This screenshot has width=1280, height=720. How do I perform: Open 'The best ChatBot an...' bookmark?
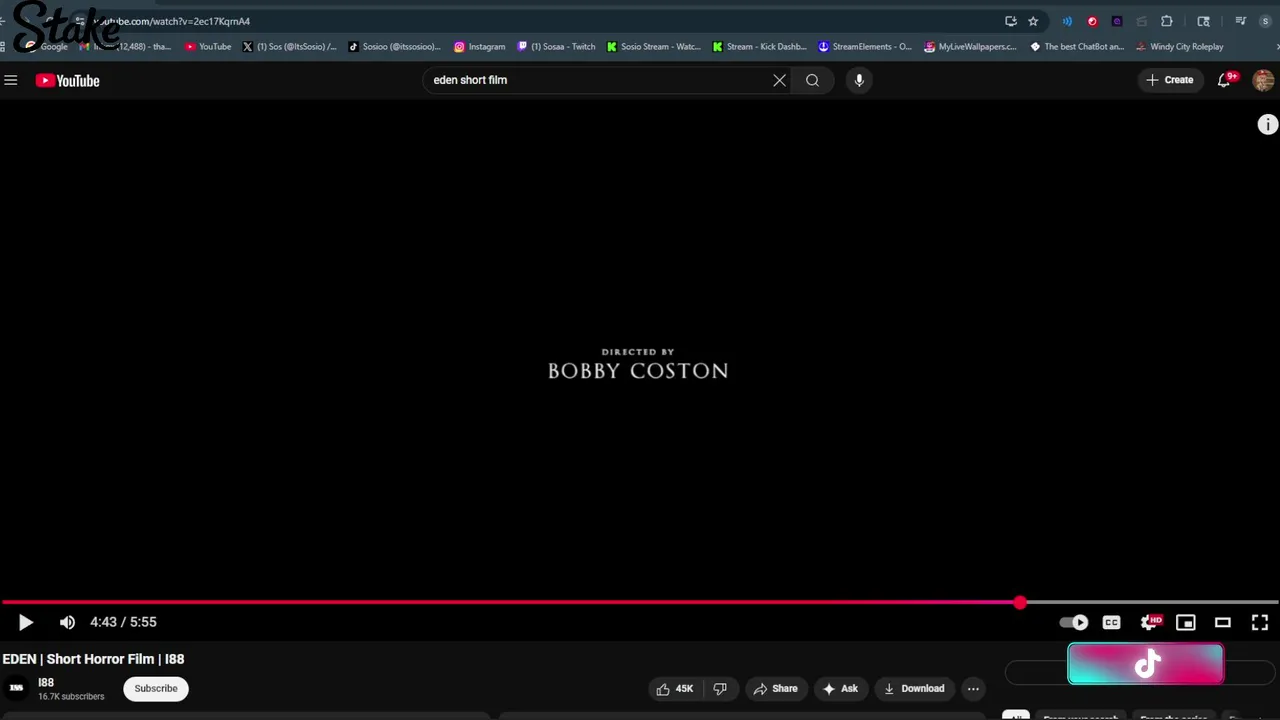pyautogui.click(x=1077, y=46)
